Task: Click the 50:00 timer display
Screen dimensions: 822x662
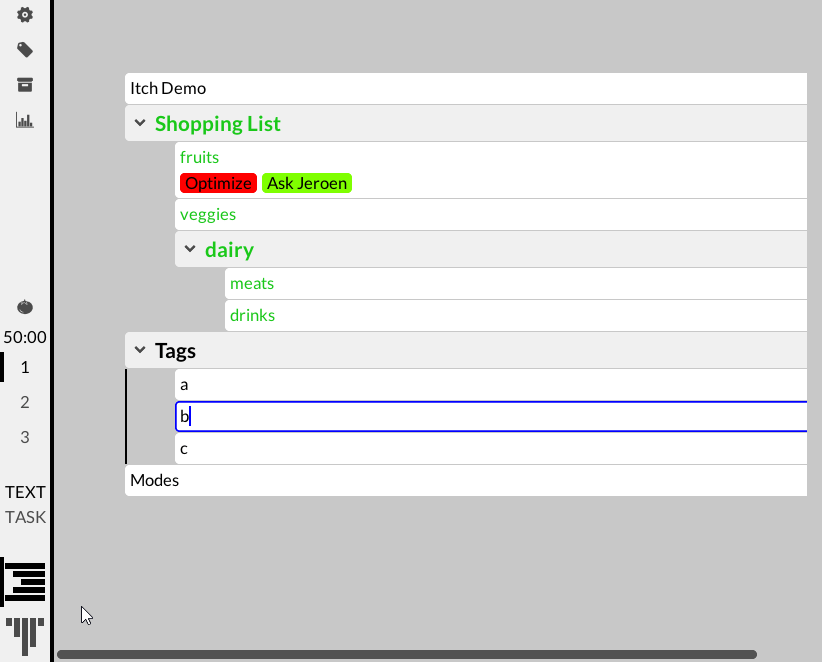Action: tap(25, 337)
